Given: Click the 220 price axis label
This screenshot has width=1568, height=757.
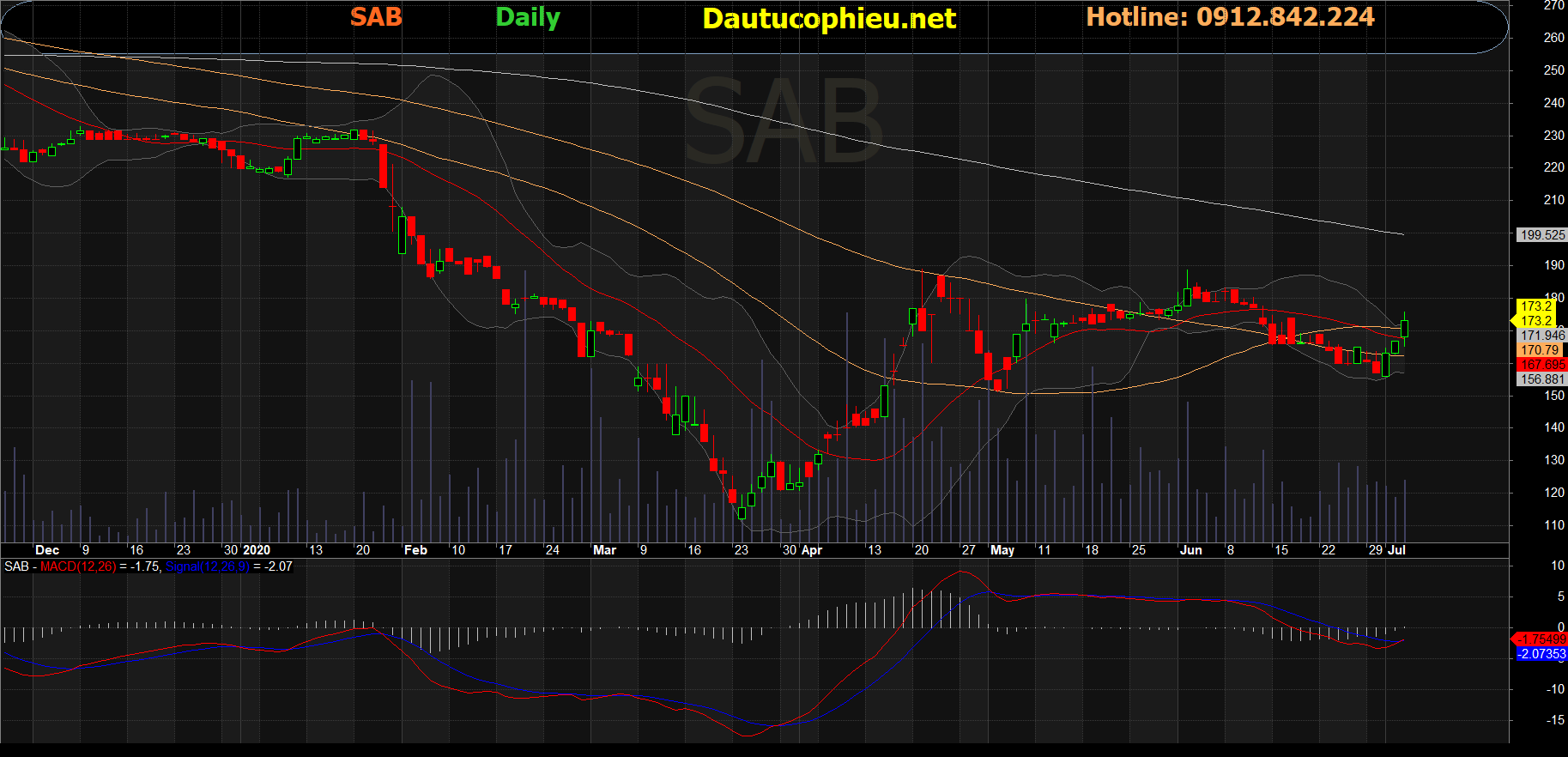Looking at the screenshot, I should (x=1554, y=167).
